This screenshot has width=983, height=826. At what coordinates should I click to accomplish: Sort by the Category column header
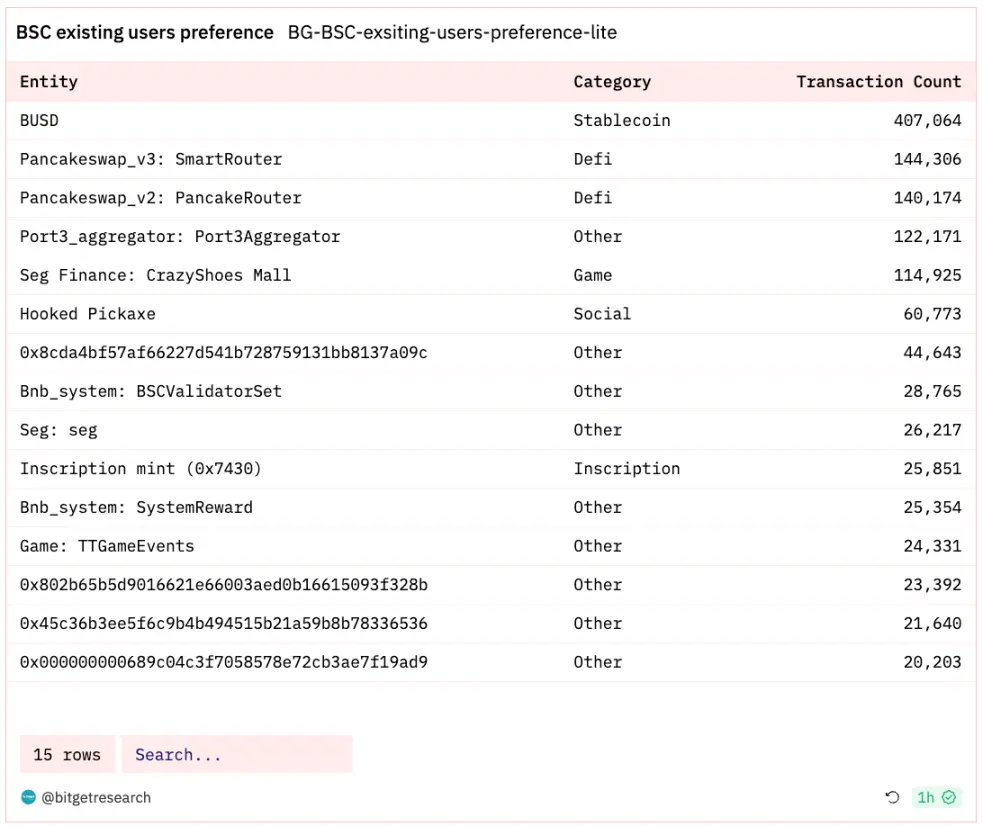pos(612,82)
